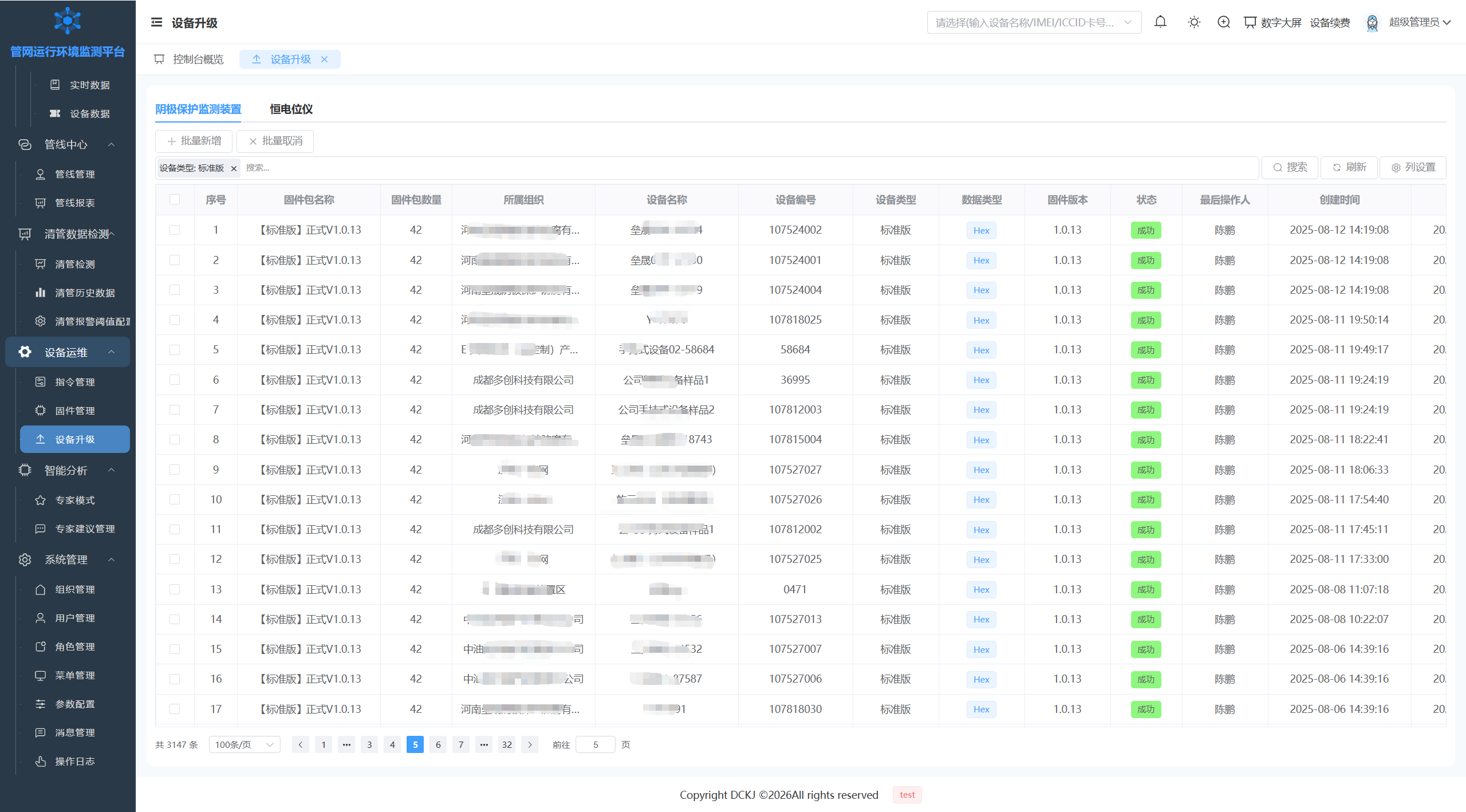Remove the 设备类型: 标准版 filter tag
1466x812 pixels.
pos(234,168)
